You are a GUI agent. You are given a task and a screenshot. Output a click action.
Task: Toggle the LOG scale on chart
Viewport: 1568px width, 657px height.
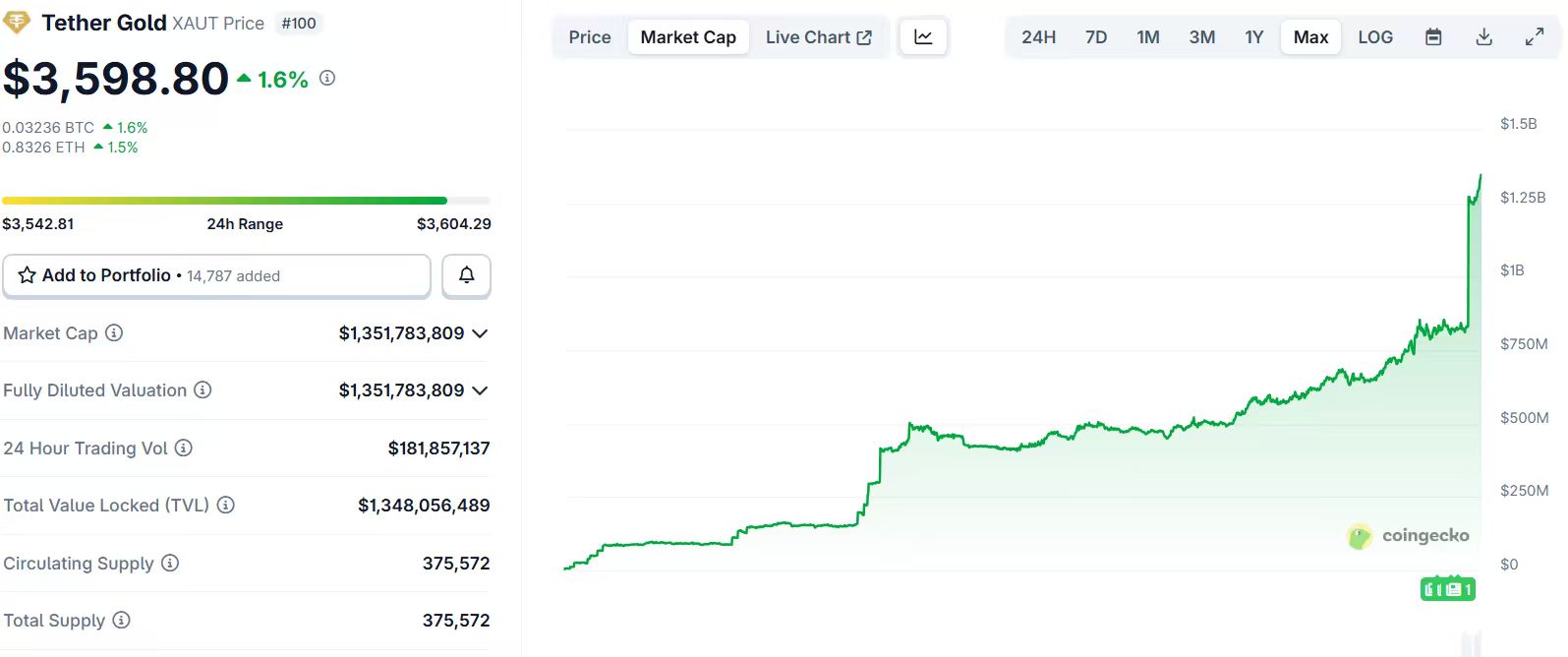click(x=1374, y=37)
